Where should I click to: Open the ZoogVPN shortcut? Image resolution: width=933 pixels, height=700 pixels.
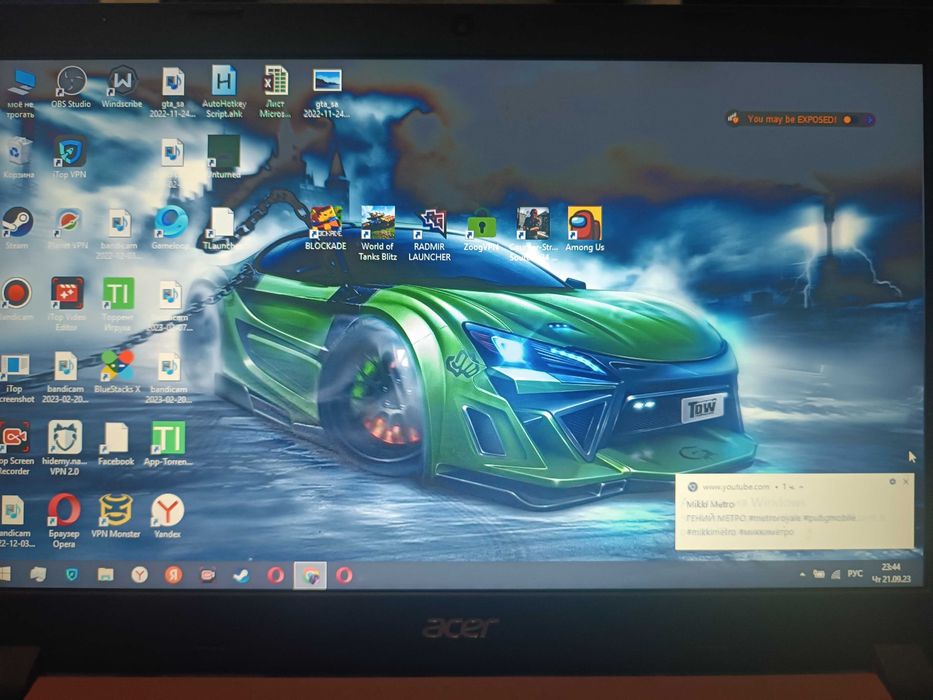[481, 230]
